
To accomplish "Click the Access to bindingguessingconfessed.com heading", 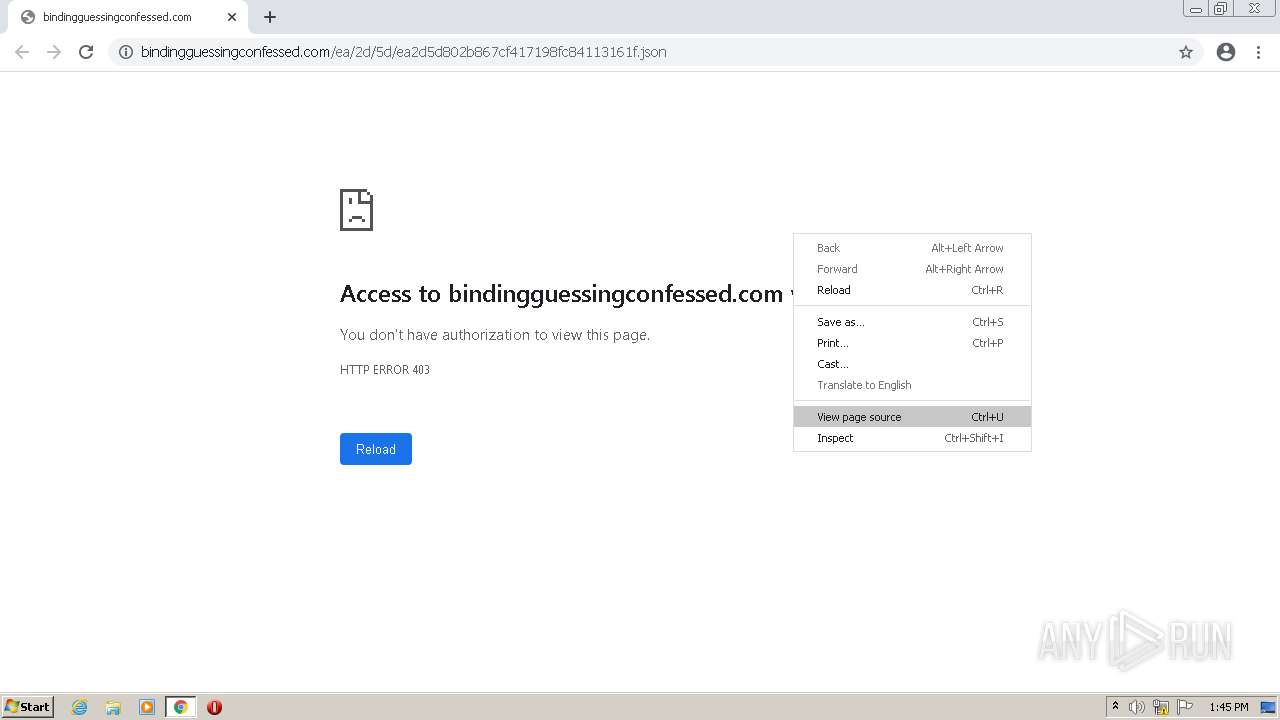I will tap(566, 294).
